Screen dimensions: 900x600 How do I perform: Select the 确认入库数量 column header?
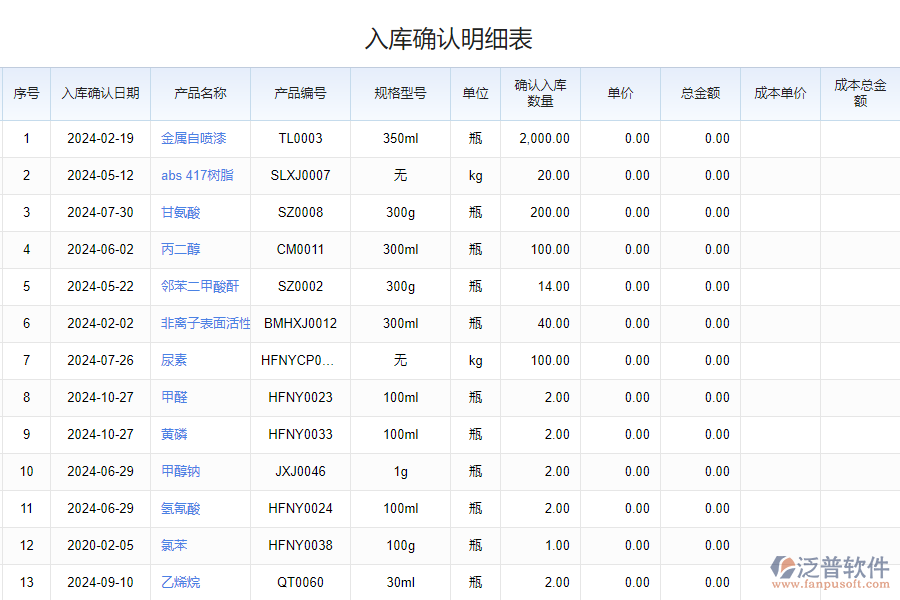[x=538, y=94]
